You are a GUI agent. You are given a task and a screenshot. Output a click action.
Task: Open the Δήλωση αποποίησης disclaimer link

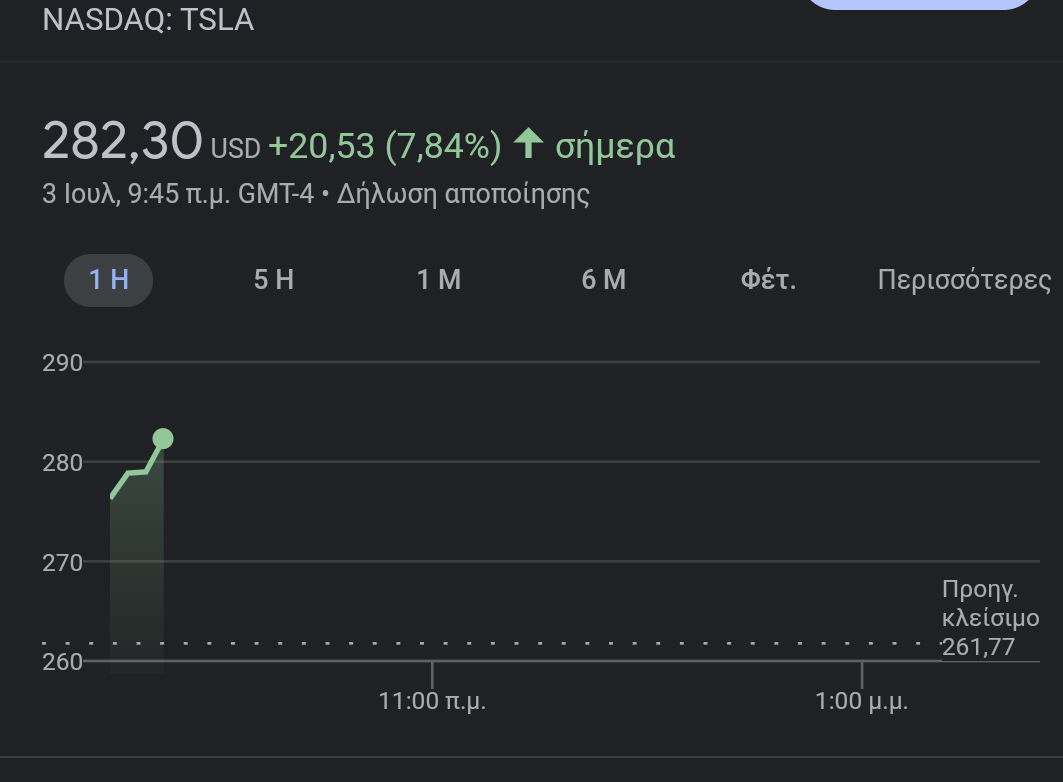[x=463, y=193]
